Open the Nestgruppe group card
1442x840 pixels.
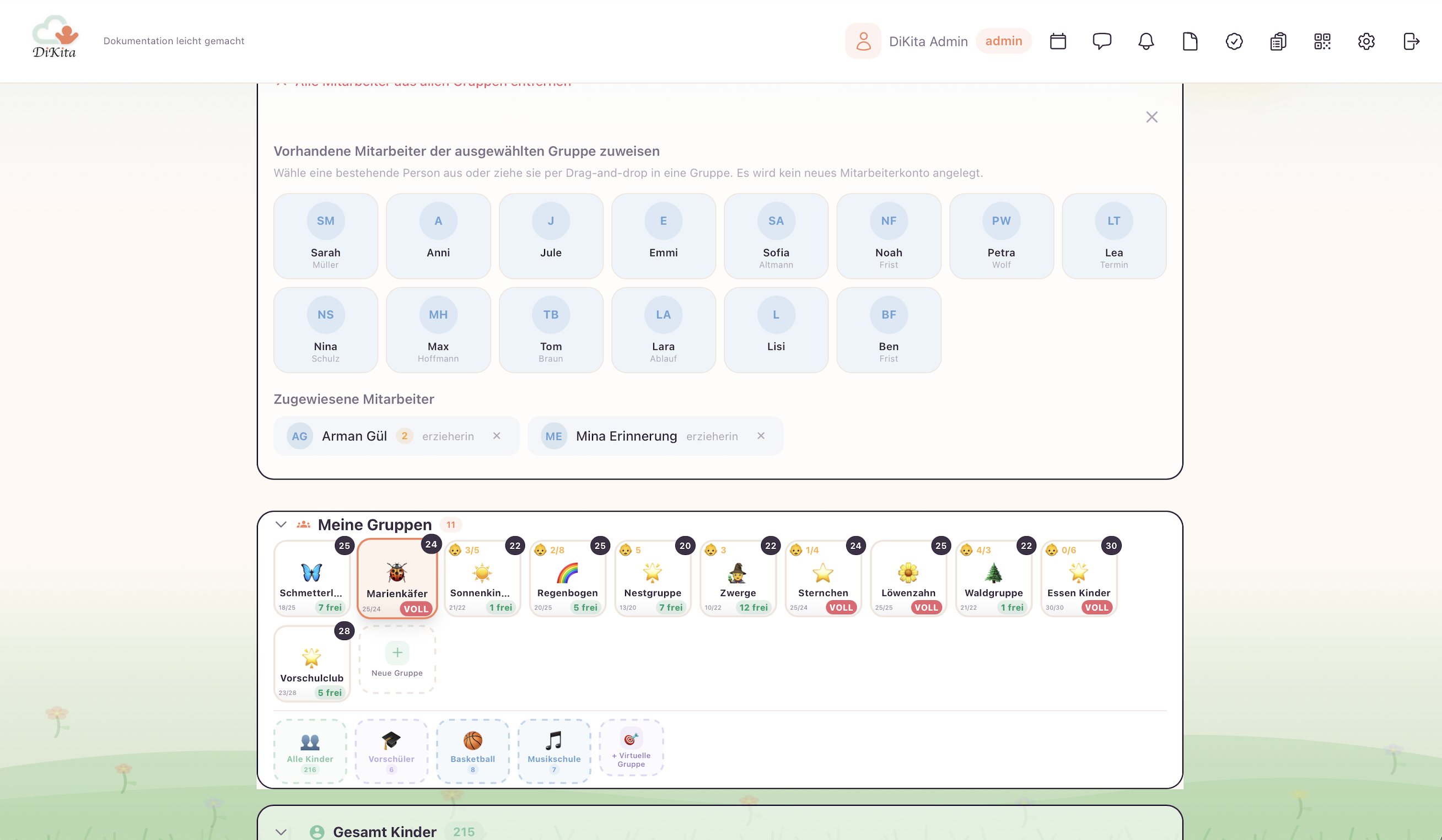(653, 579)
